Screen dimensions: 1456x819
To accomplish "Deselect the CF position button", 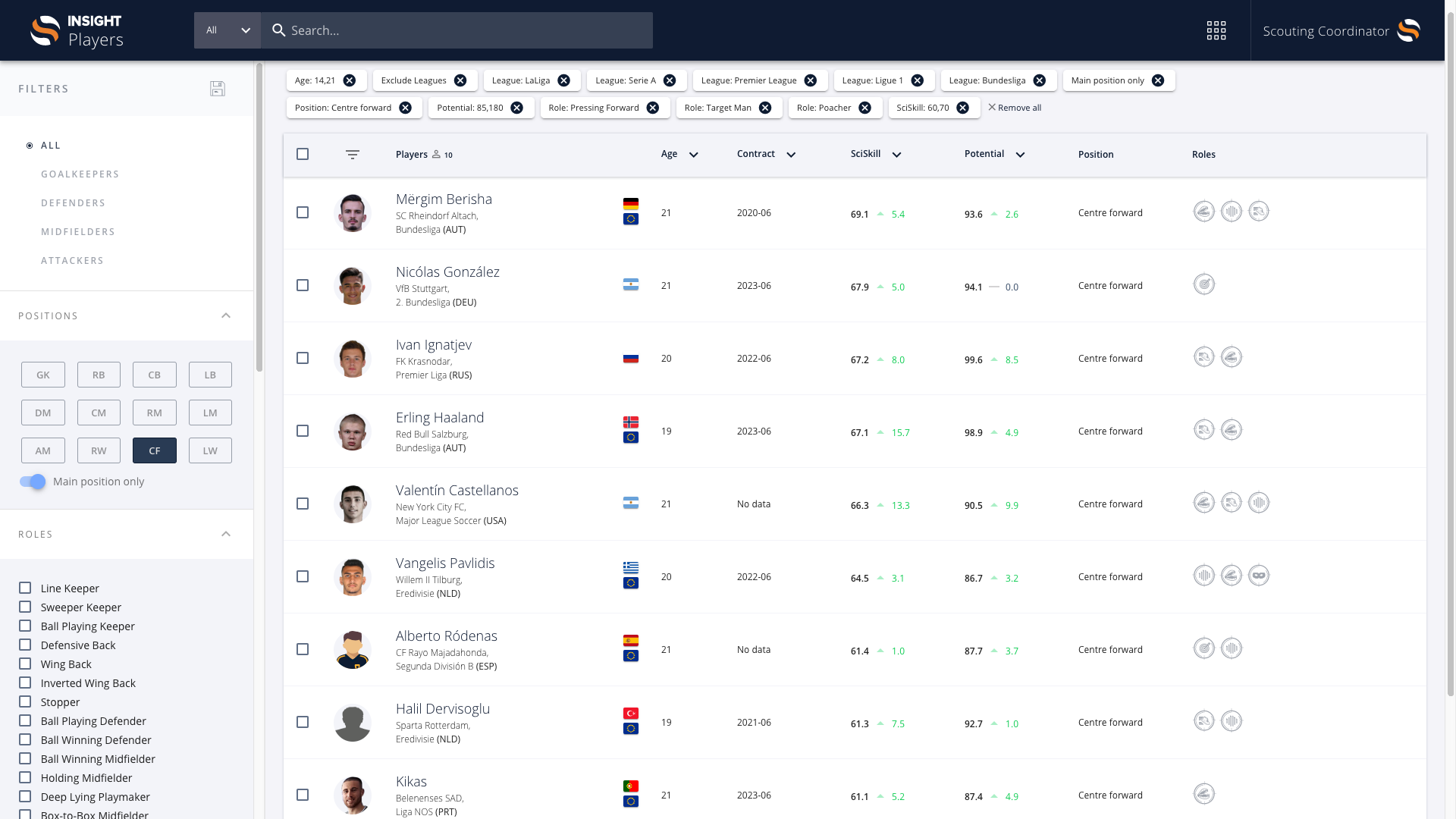I will tap(155, 450).
